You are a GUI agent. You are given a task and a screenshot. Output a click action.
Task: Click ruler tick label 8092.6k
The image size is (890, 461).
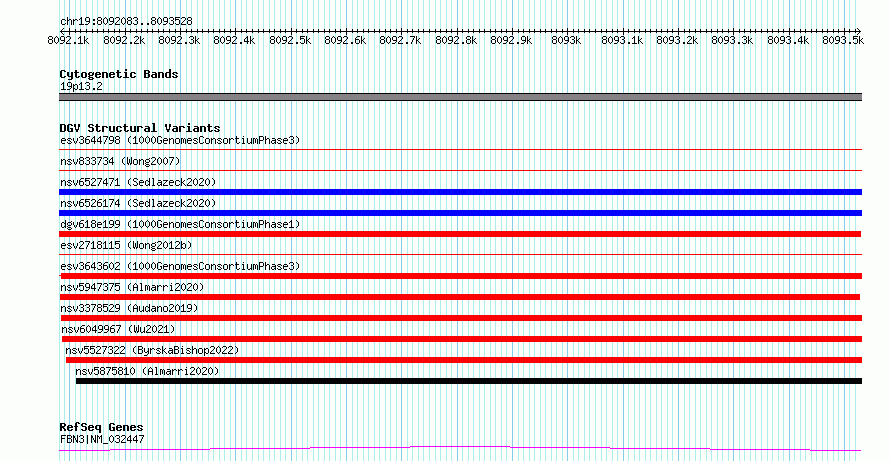345,40
